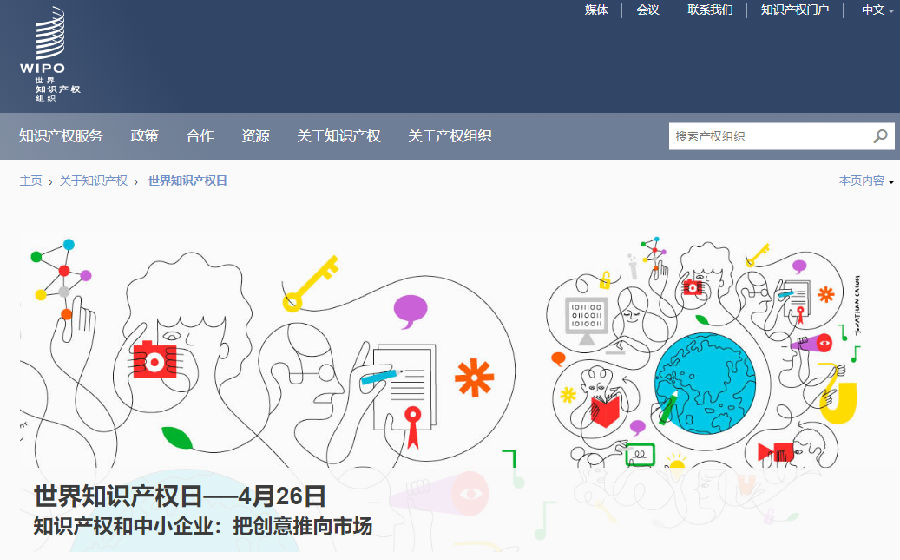
Task: Open the 关于知识产权 menu
Action: (x=339, y=136)
